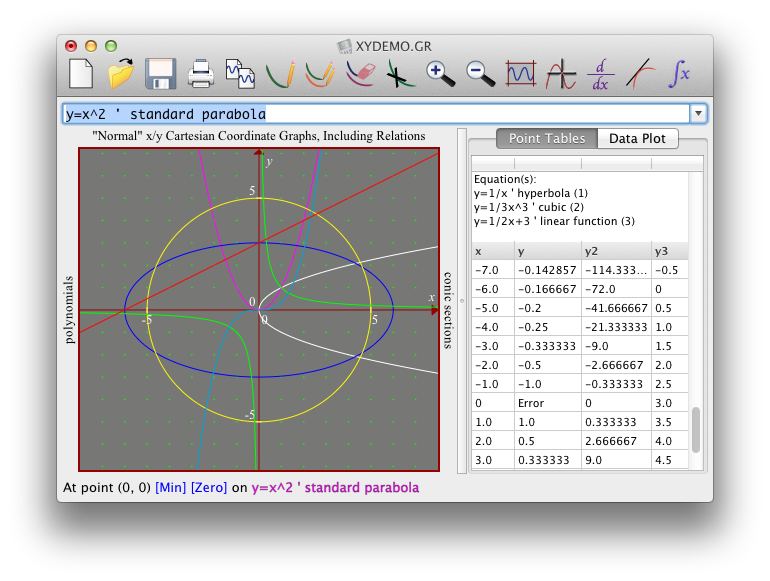Click equation 'y=1/x ' hyperbola (1)'
This screenshot has width=770, height=581.
[x=531, y=193]
